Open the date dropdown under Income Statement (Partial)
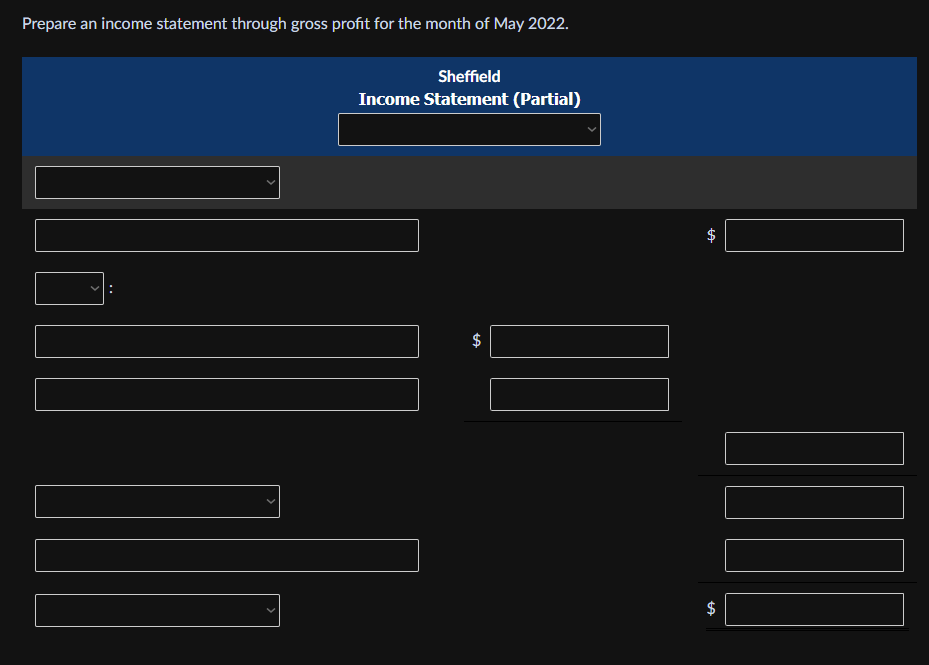Screen dimensions: 929x665 (x=469, y=129)
